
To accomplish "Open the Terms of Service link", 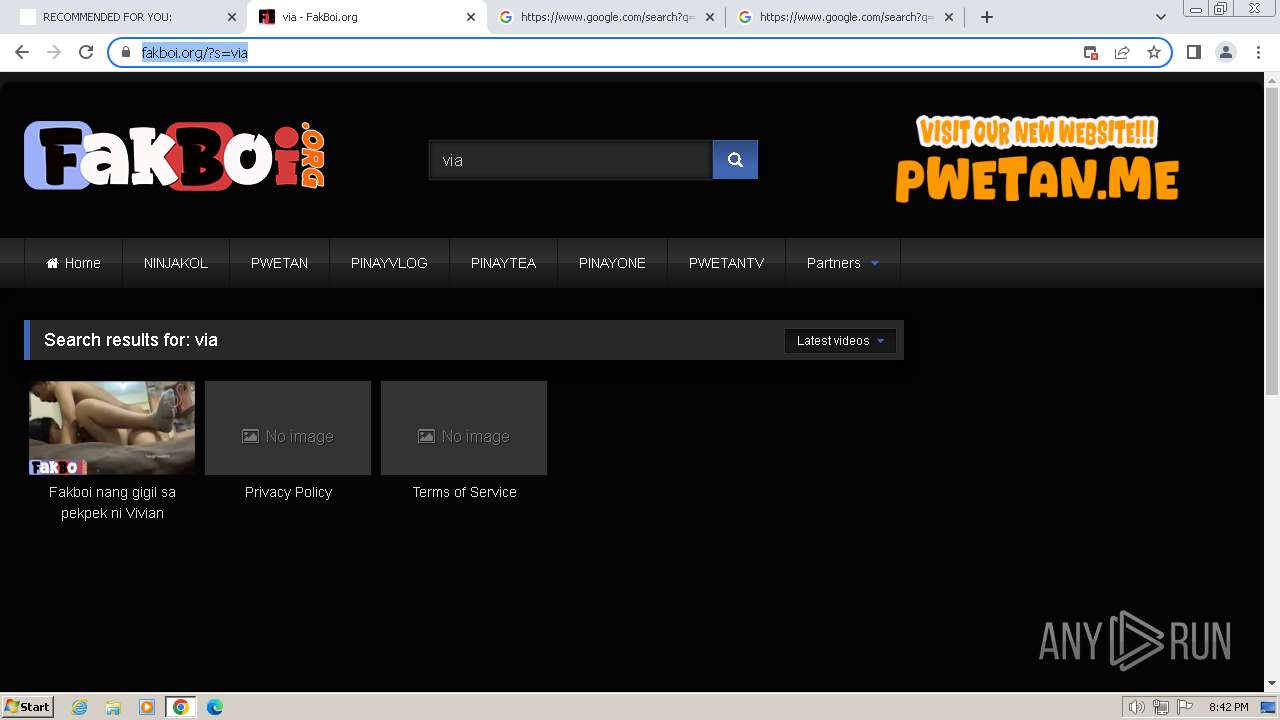I will [x=464, y=492].
